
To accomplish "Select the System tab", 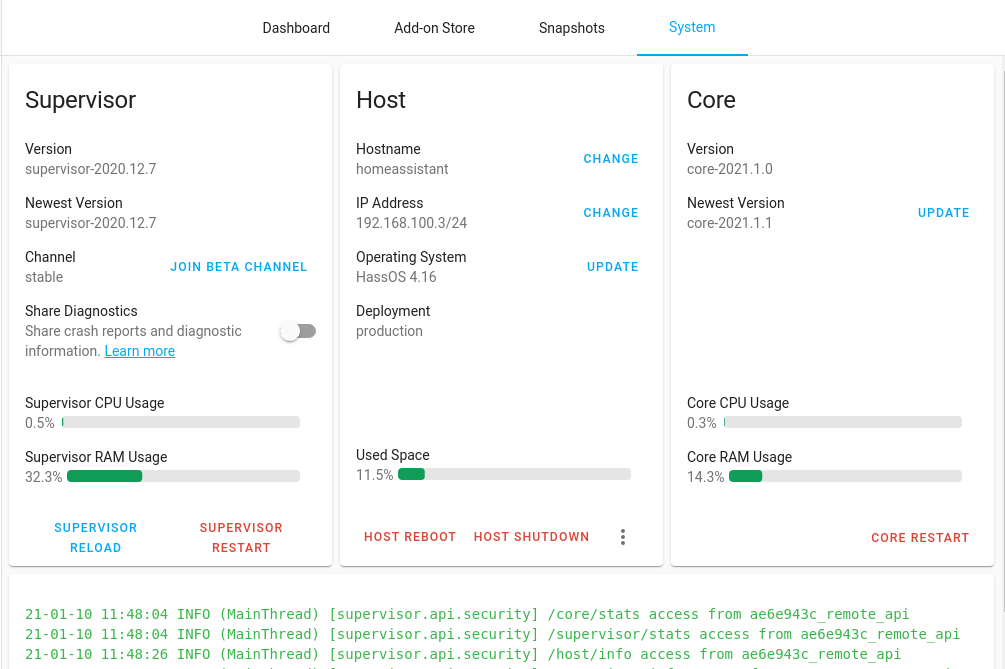I will pyautogui.click(x=692, y=28).
